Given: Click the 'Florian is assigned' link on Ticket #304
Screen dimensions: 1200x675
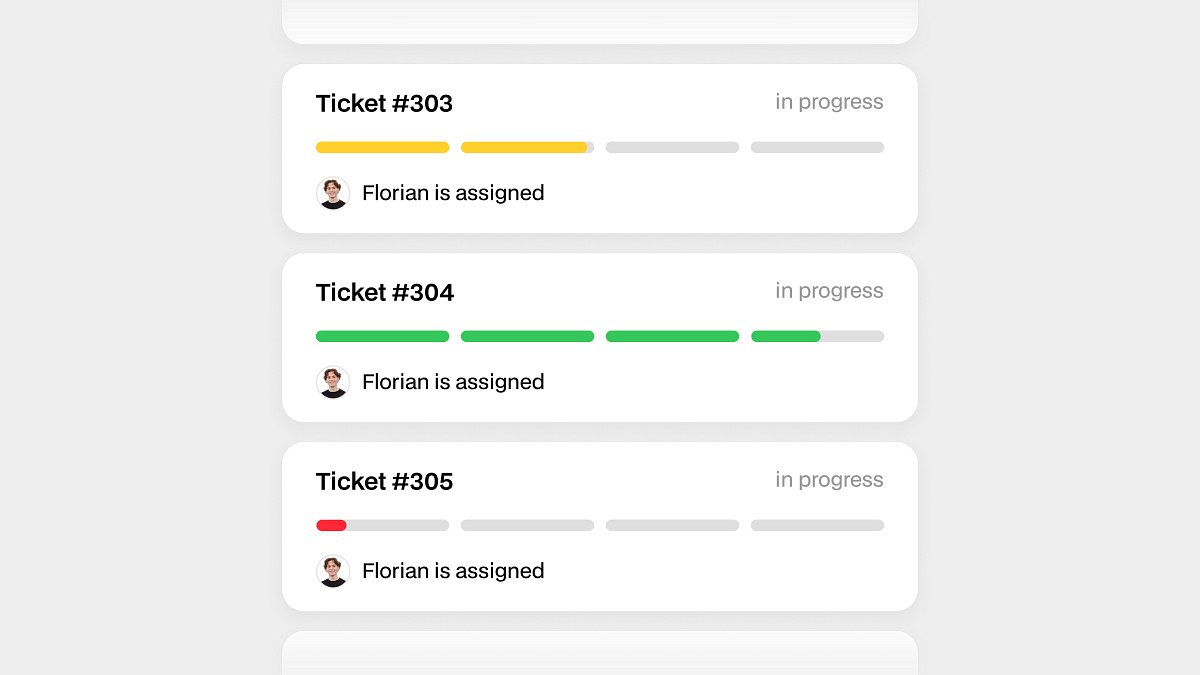Looking at the screenshot, I should (x=453, y=382).
